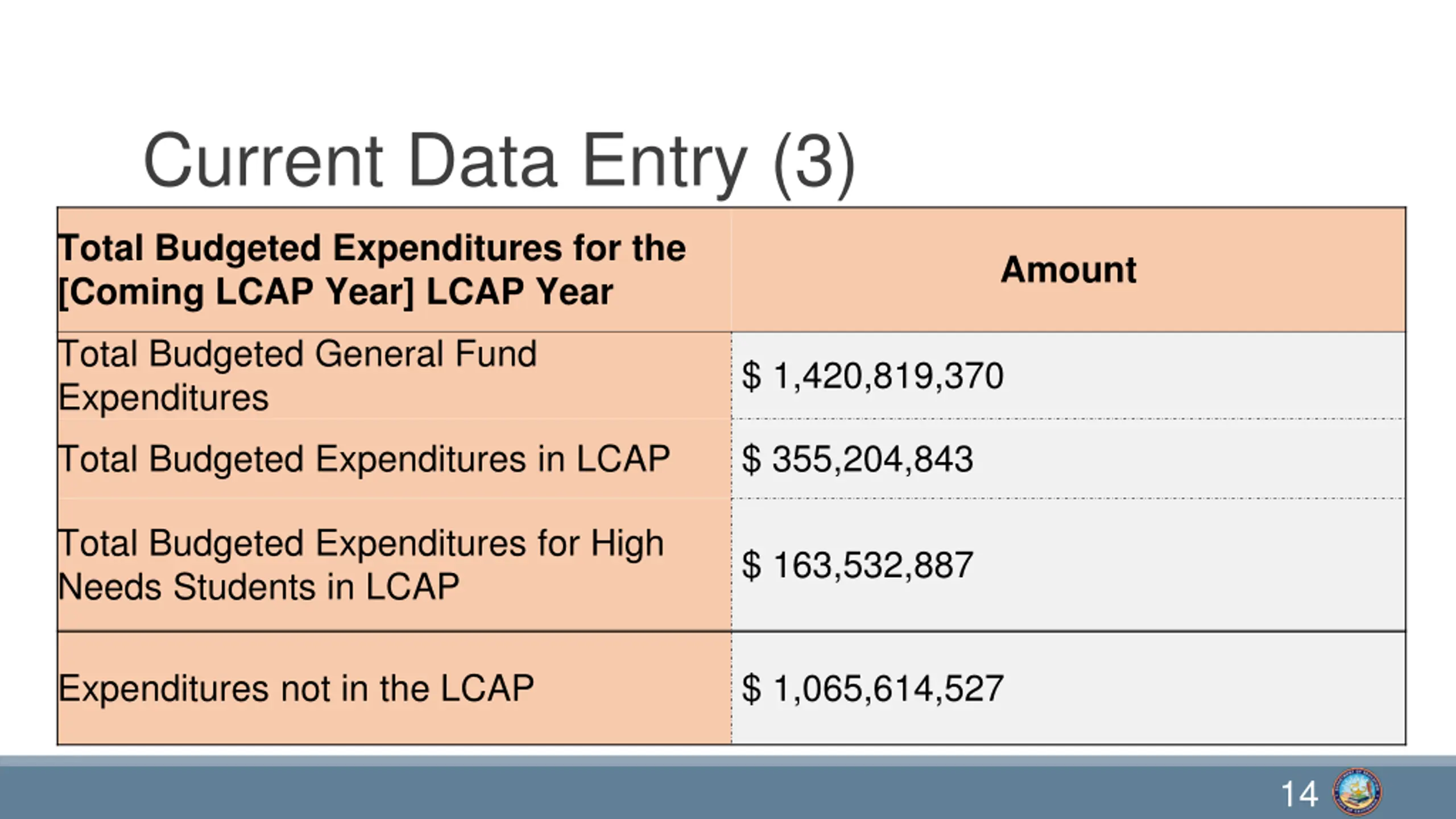Click the circular seal logo in footer
Image resolution: width=1456 pixels, height=819 pixels.
(x=1357, y=792)
